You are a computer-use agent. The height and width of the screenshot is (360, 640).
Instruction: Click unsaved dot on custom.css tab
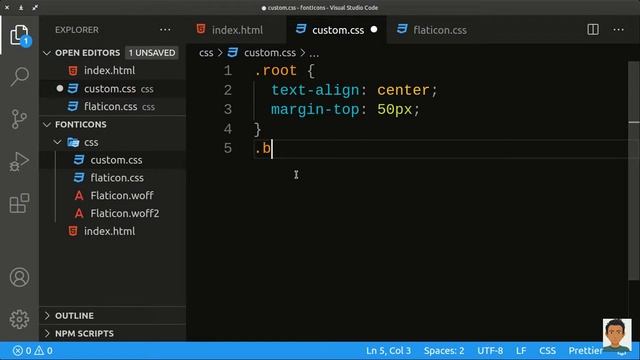[374, 29]
